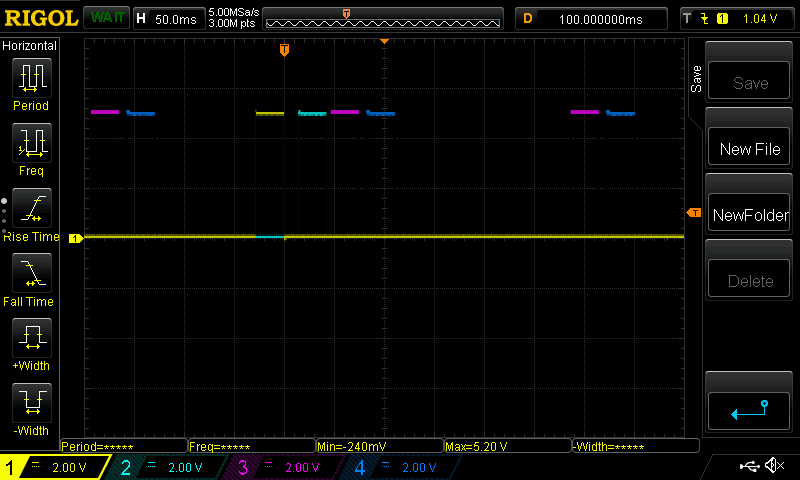Click the Delete button
Viewport: 800px width, 480px height.
pyautogui.click(x=749, y=279)
